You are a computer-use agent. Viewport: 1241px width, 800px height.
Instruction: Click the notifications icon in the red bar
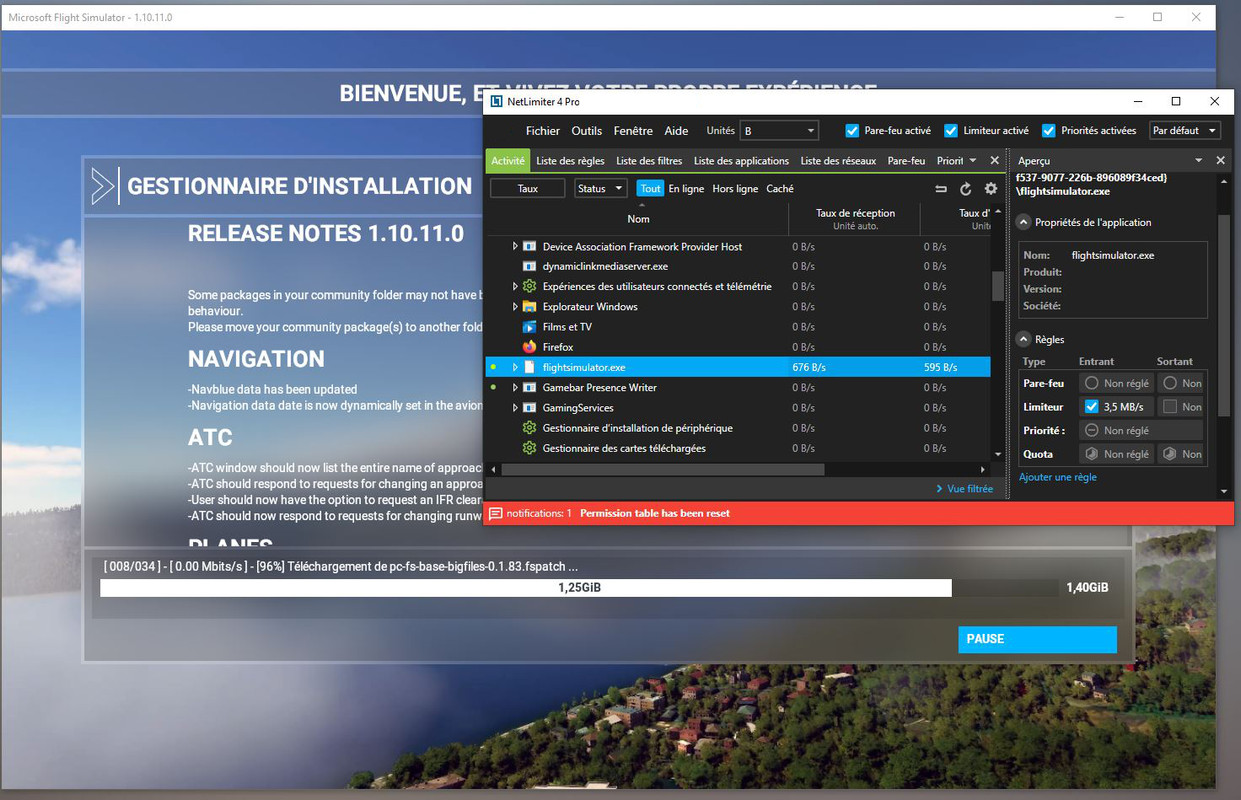coord(495,513)
